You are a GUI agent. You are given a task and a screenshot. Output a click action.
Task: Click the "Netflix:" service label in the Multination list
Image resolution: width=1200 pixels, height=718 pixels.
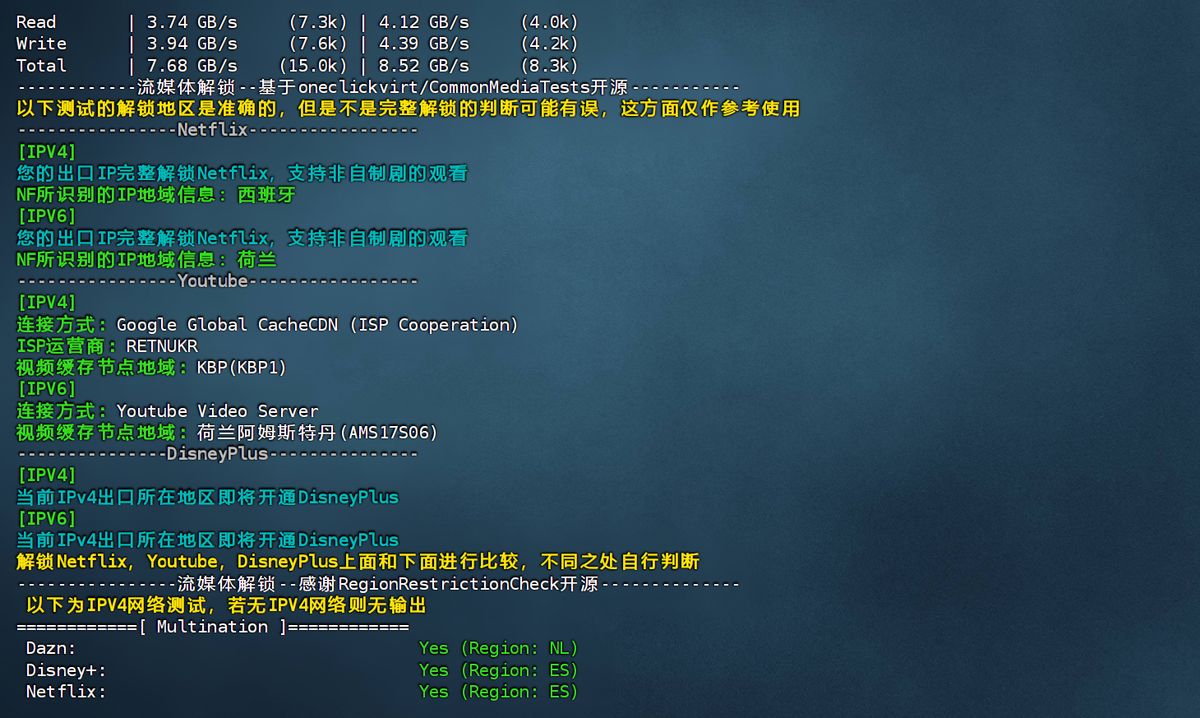point(66,692)
